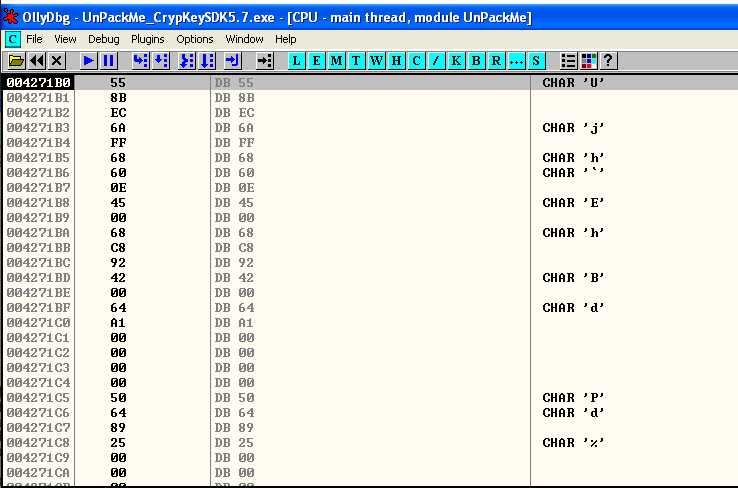This screenshot has height=488, width=738.
Task: Click comment CHAR 'P'
Action: pyautogui.click(x=573, y=398)
